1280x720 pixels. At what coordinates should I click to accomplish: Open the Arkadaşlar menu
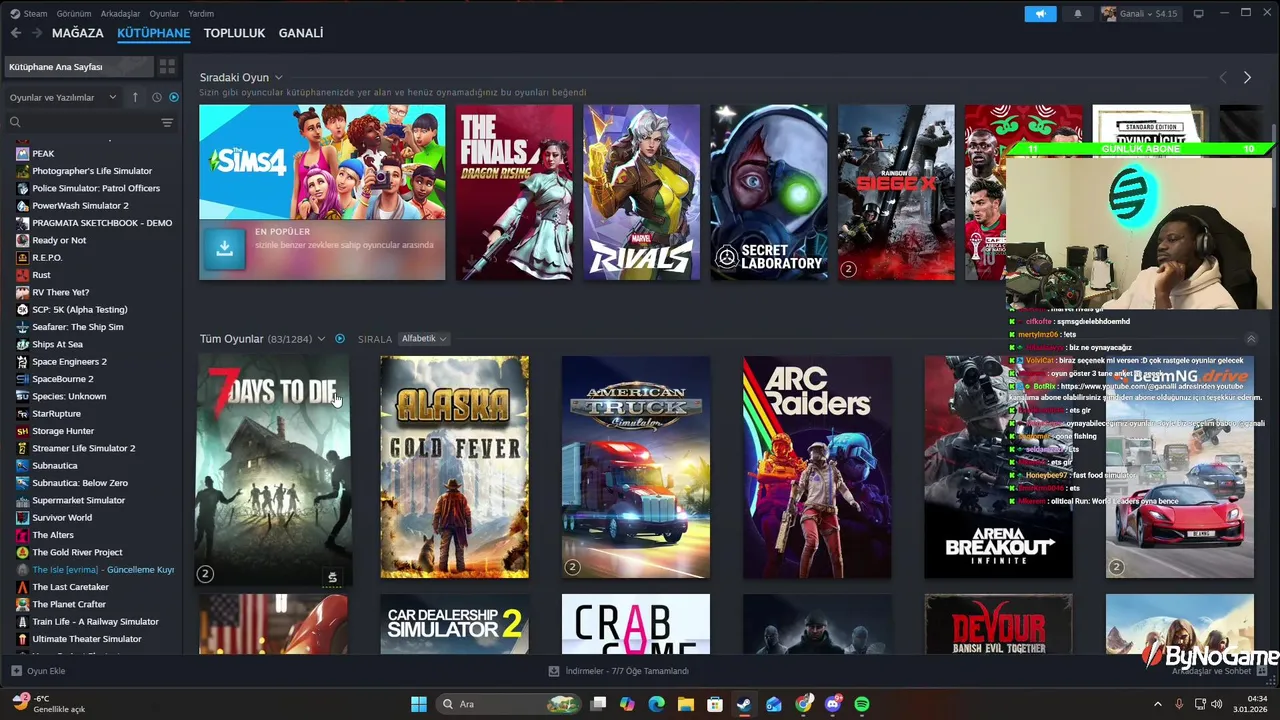tap(120, 14)
